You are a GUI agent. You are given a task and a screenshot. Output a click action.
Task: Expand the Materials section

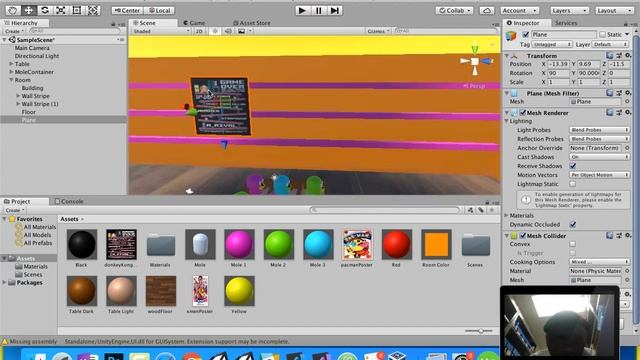click(507, 216)
